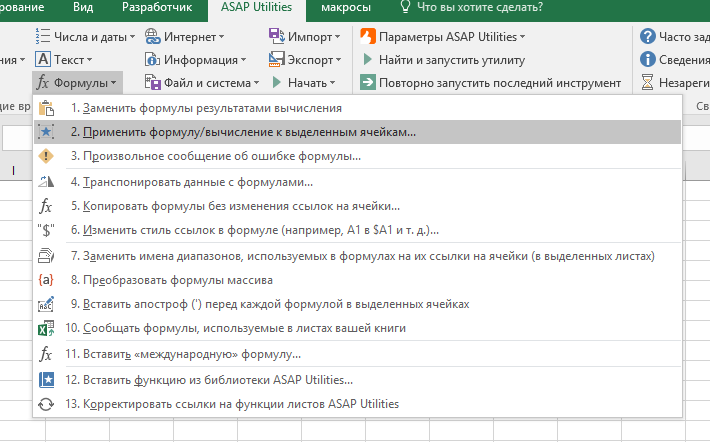Viewport: 710px width, 442px height.
Task: Open the Интернет dropdown
Action: pos(185,37)
